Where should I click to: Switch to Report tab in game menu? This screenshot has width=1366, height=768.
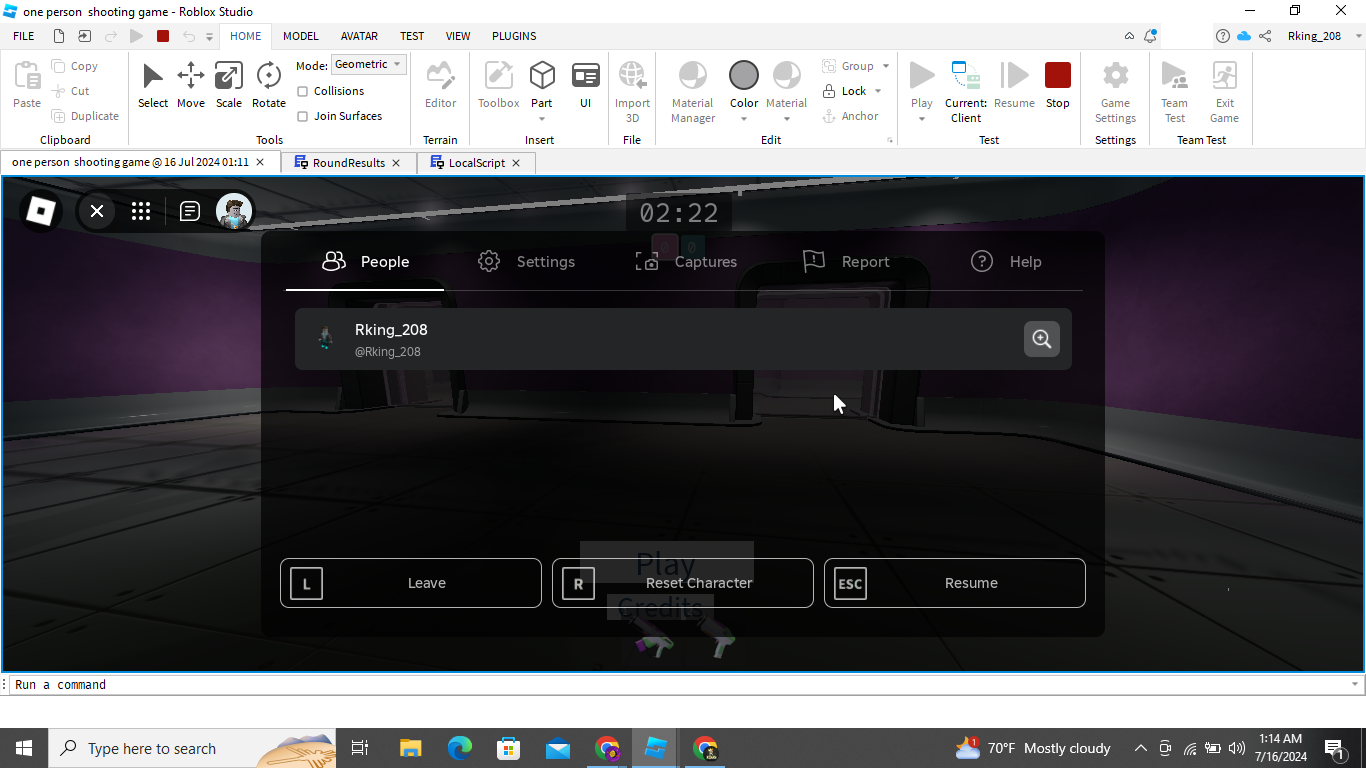click(x=846, y=262)
